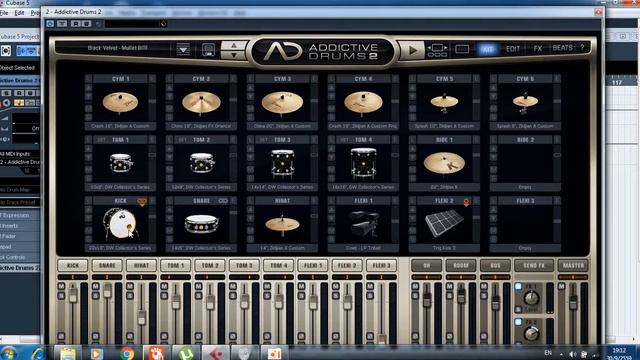
Task: Select the TOM 4 floor tom image
Action: [363, 163]
